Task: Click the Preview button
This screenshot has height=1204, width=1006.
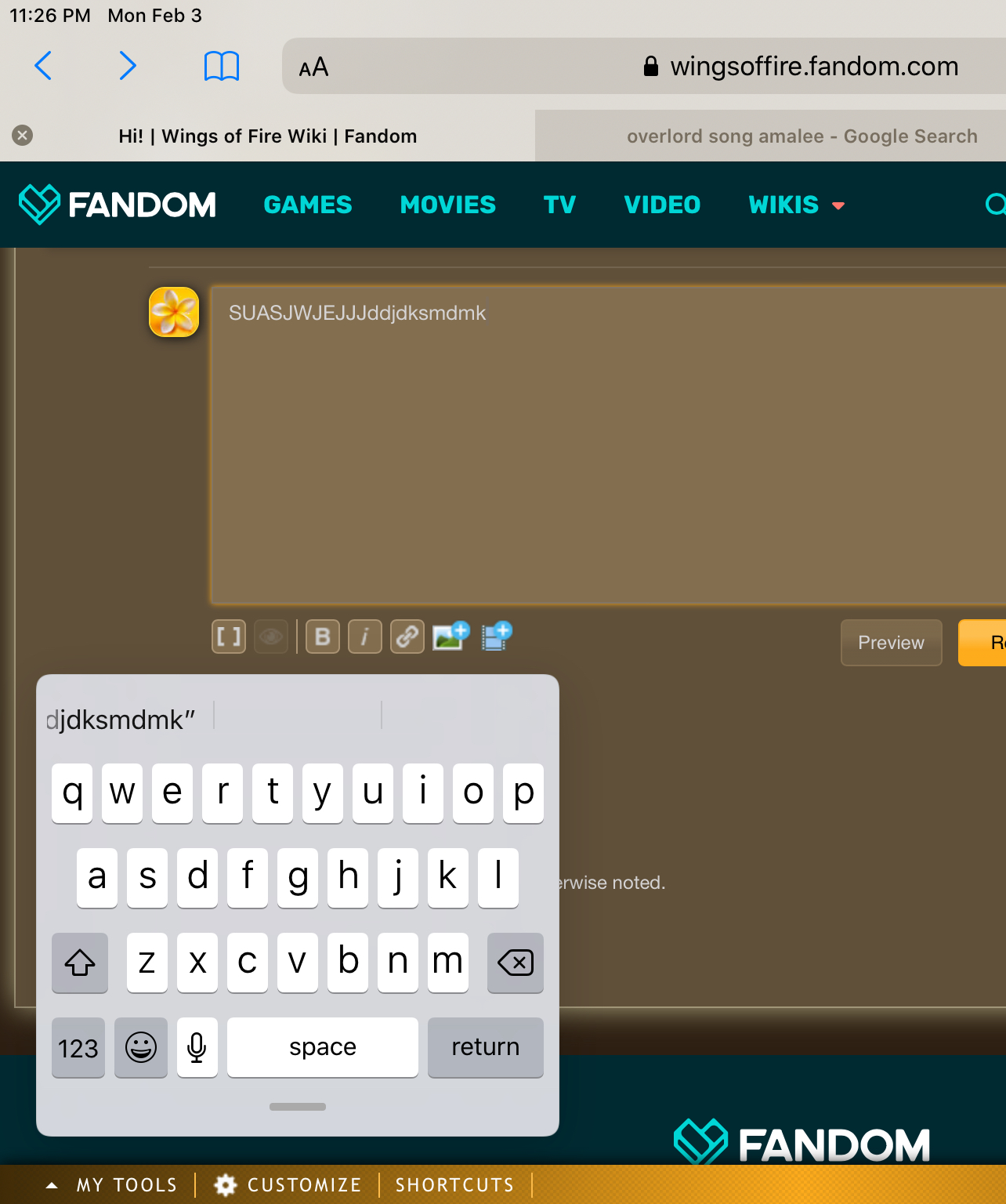Action: (891, 643)
